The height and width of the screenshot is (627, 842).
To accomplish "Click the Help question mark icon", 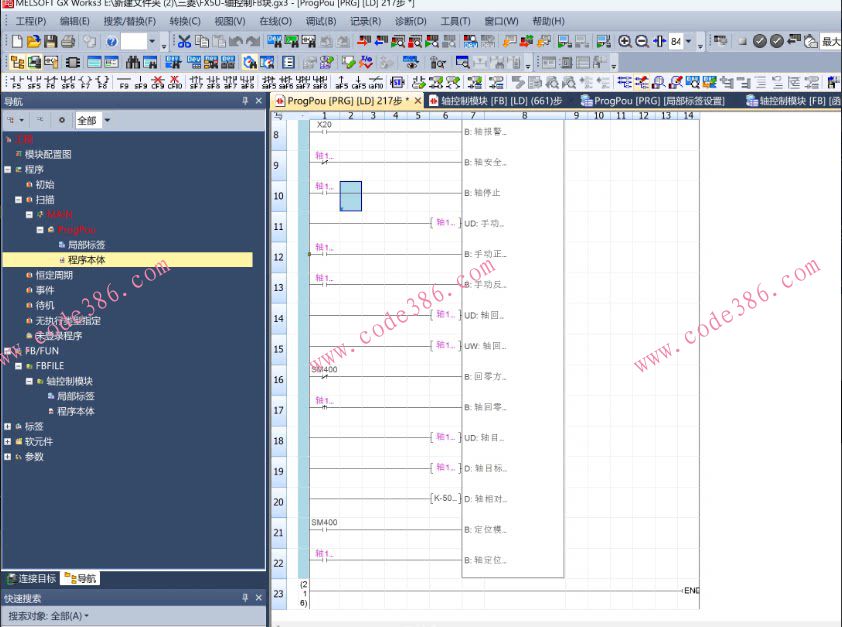I will pyautogui.click(x=111, y=42).
